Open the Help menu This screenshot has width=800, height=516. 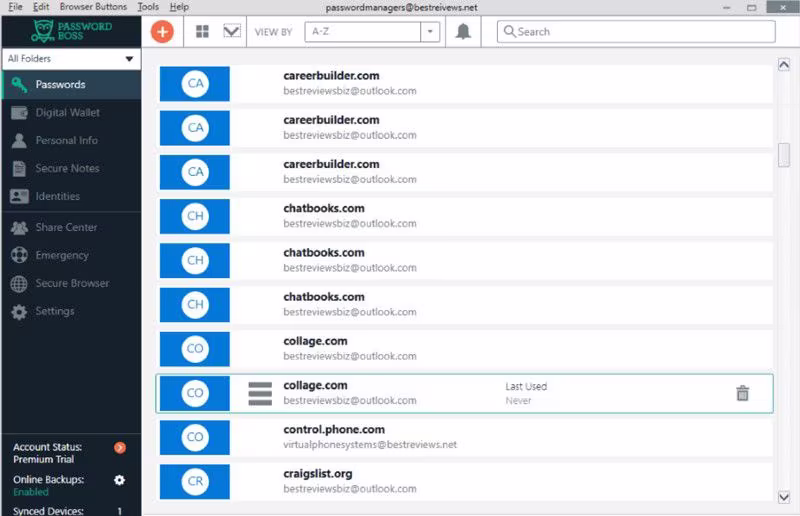179,7
